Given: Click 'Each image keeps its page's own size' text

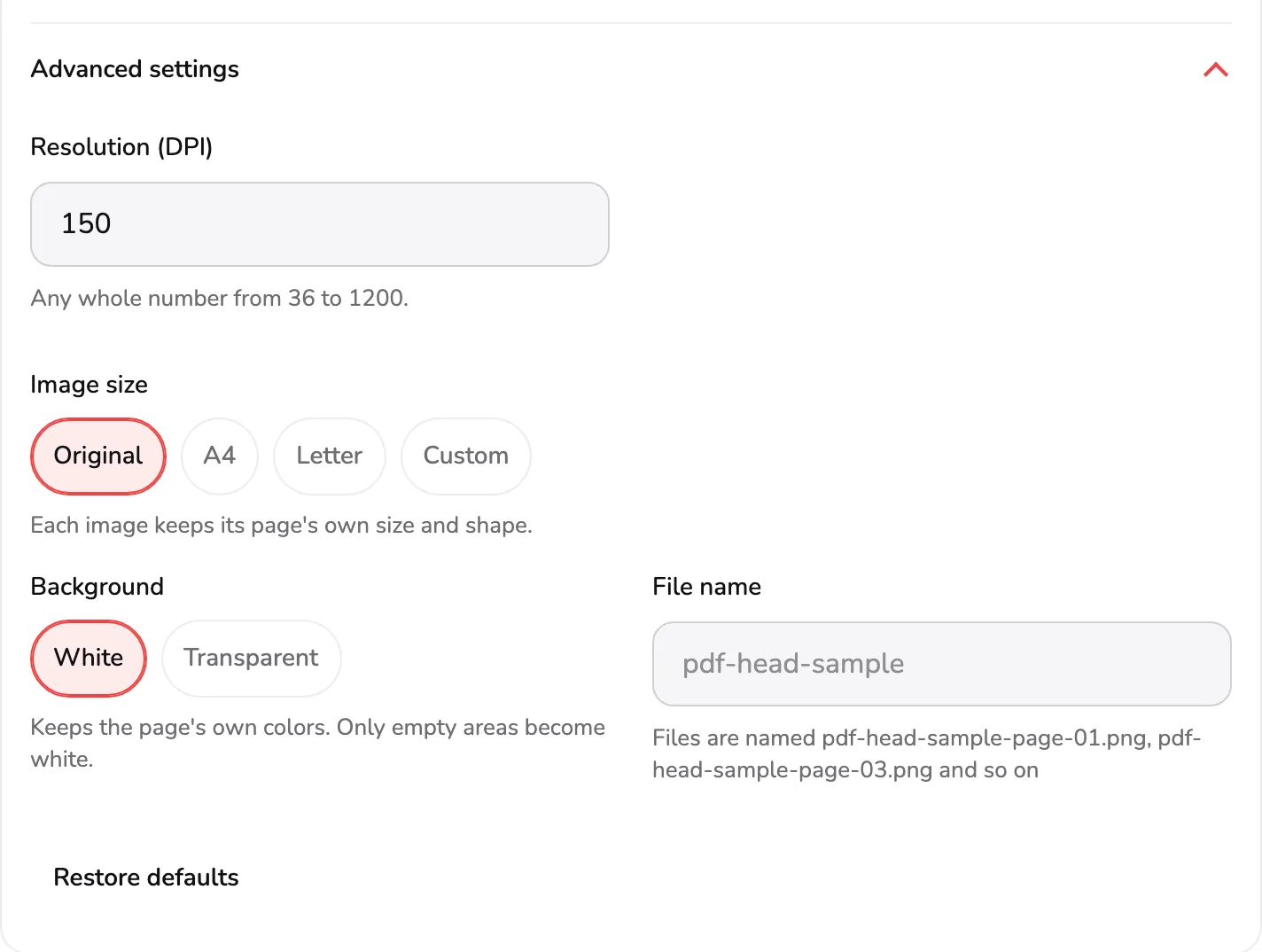Looking at the screenshot, I should pyautogui.click(x=281, y=526).
